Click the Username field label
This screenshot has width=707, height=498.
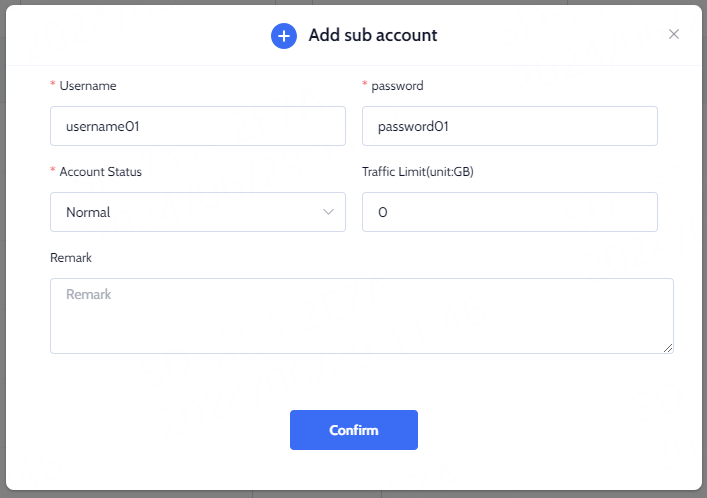88,86
